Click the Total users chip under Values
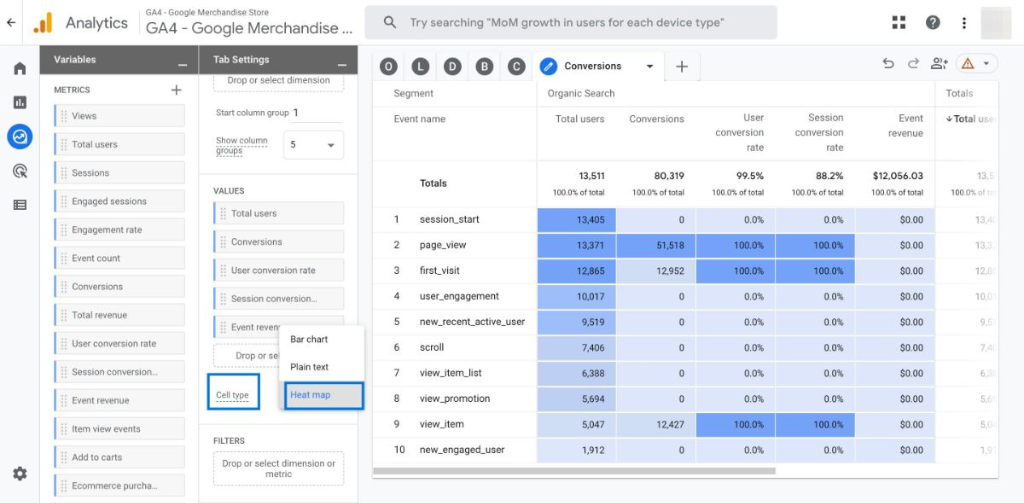1024x503 pixels. point(279,214)
